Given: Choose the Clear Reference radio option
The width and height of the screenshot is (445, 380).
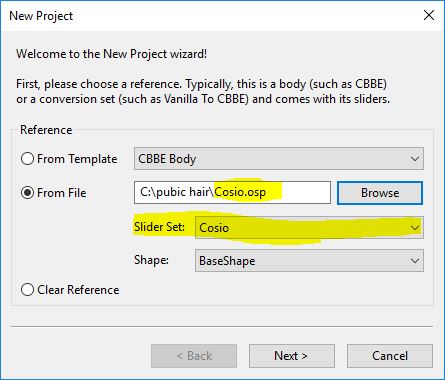Looking at the screenshot, I should click(27, 290).
